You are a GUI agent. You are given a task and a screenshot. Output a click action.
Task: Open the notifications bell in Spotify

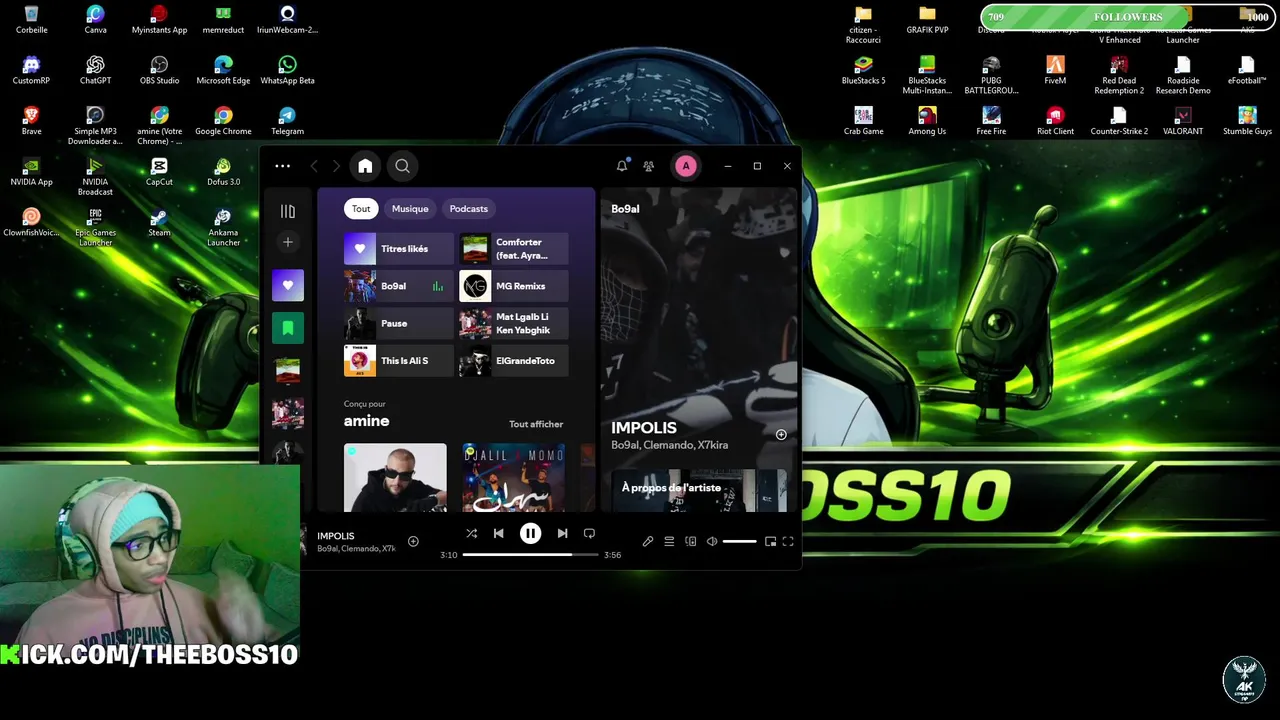[622, 166]
